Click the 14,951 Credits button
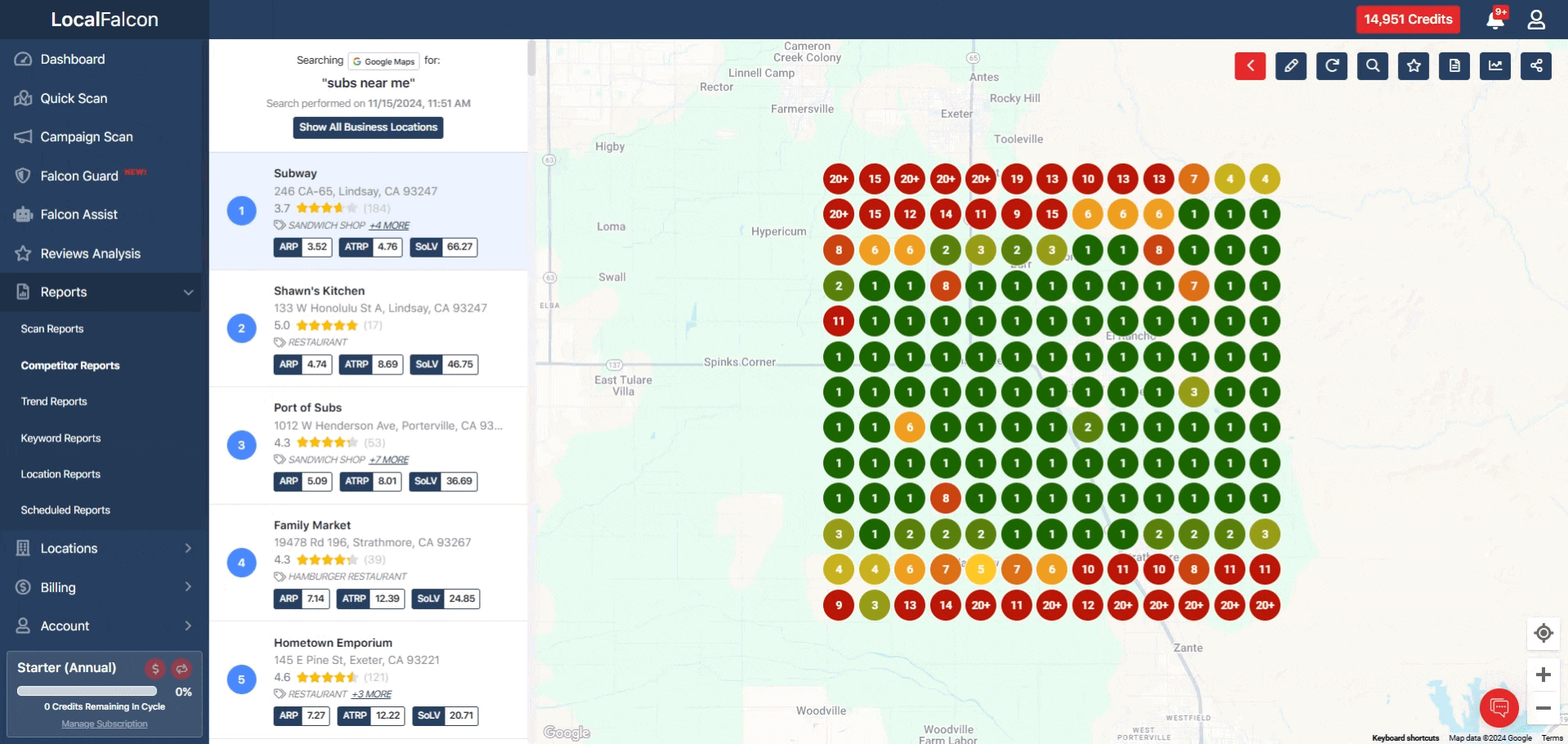 (x=1408, y=20)
